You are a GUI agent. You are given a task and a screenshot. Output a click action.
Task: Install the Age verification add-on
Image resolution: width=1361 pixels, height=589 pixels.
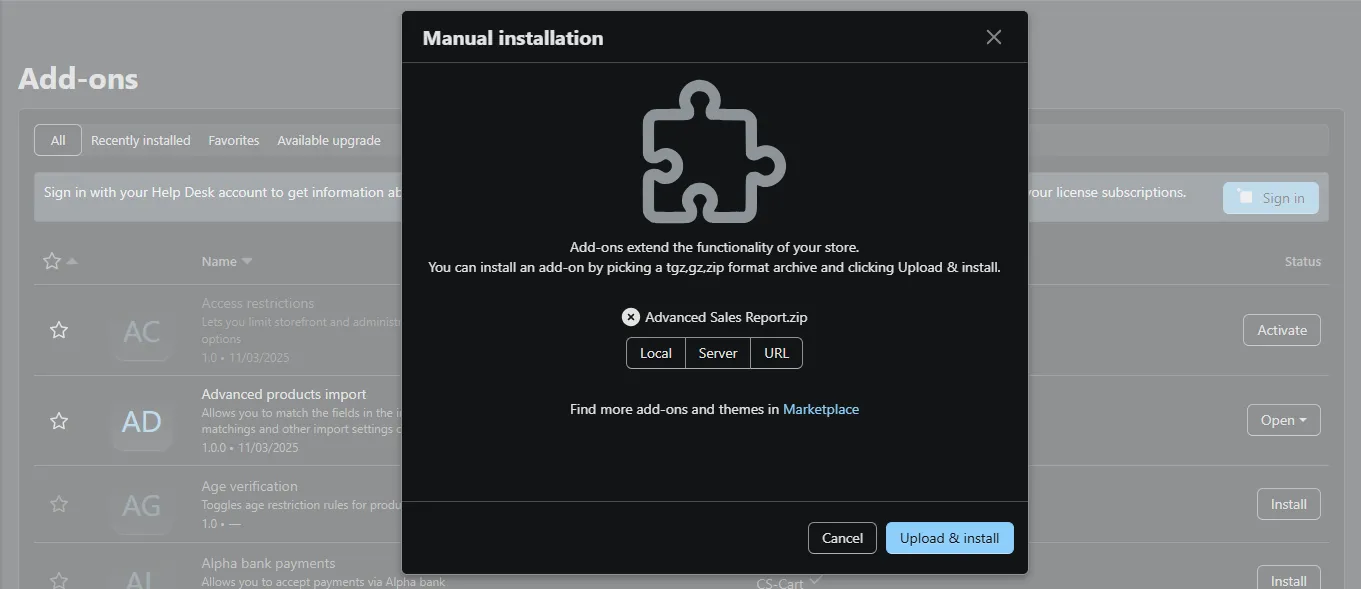pos(1289,504)
